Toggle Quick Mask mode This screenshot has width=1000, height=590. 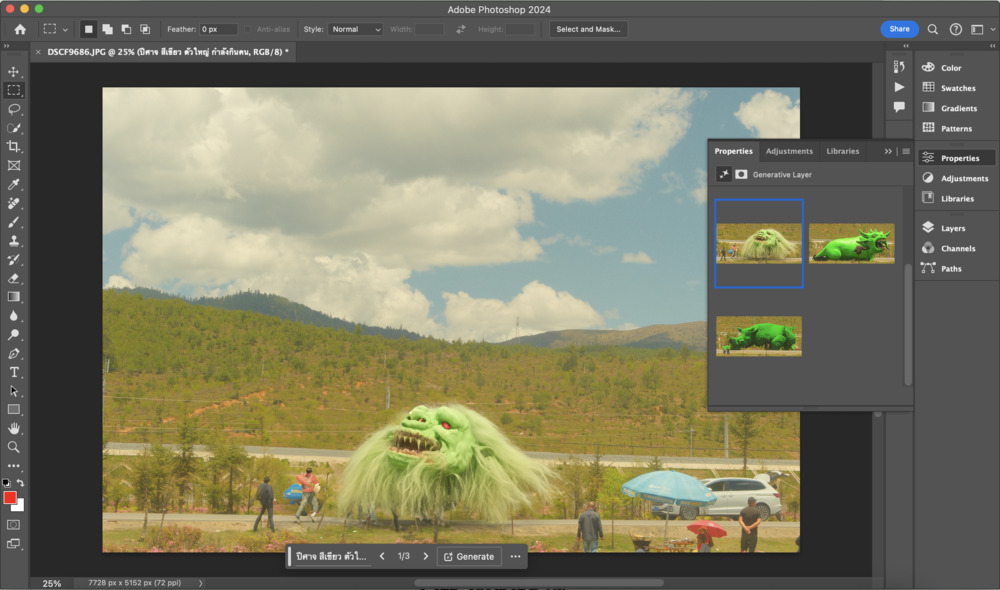[14, 524]
